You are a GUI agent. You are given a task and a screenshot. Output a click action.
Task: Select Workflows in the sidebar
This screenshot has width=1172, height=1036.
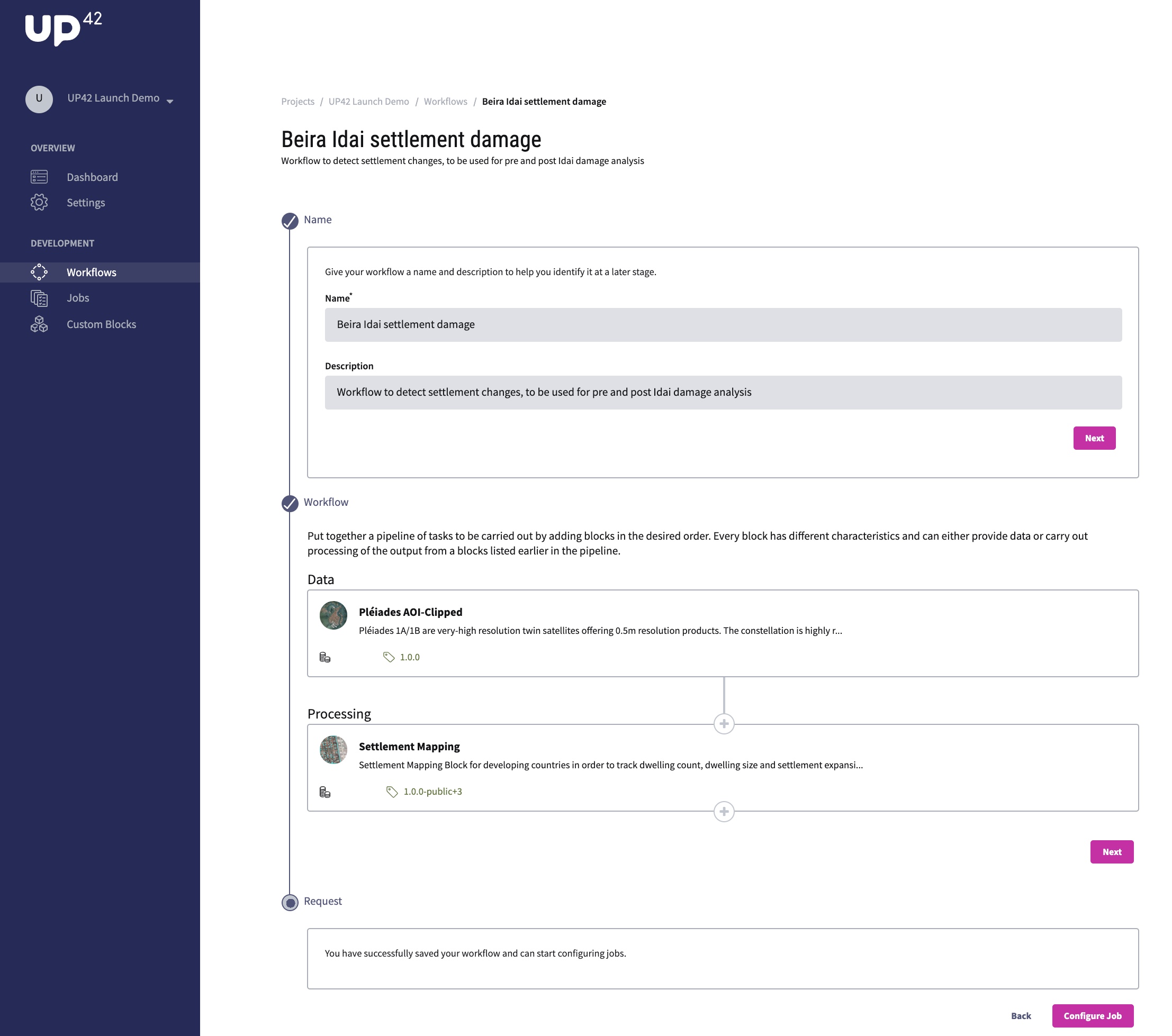[92, 272]
